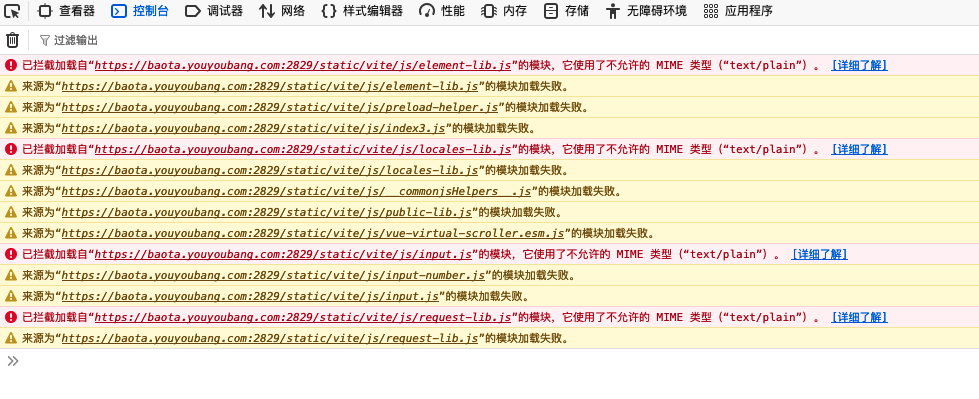Click warning icon on index3.js row
Screen dimensions: 979x399
point(11,128)
